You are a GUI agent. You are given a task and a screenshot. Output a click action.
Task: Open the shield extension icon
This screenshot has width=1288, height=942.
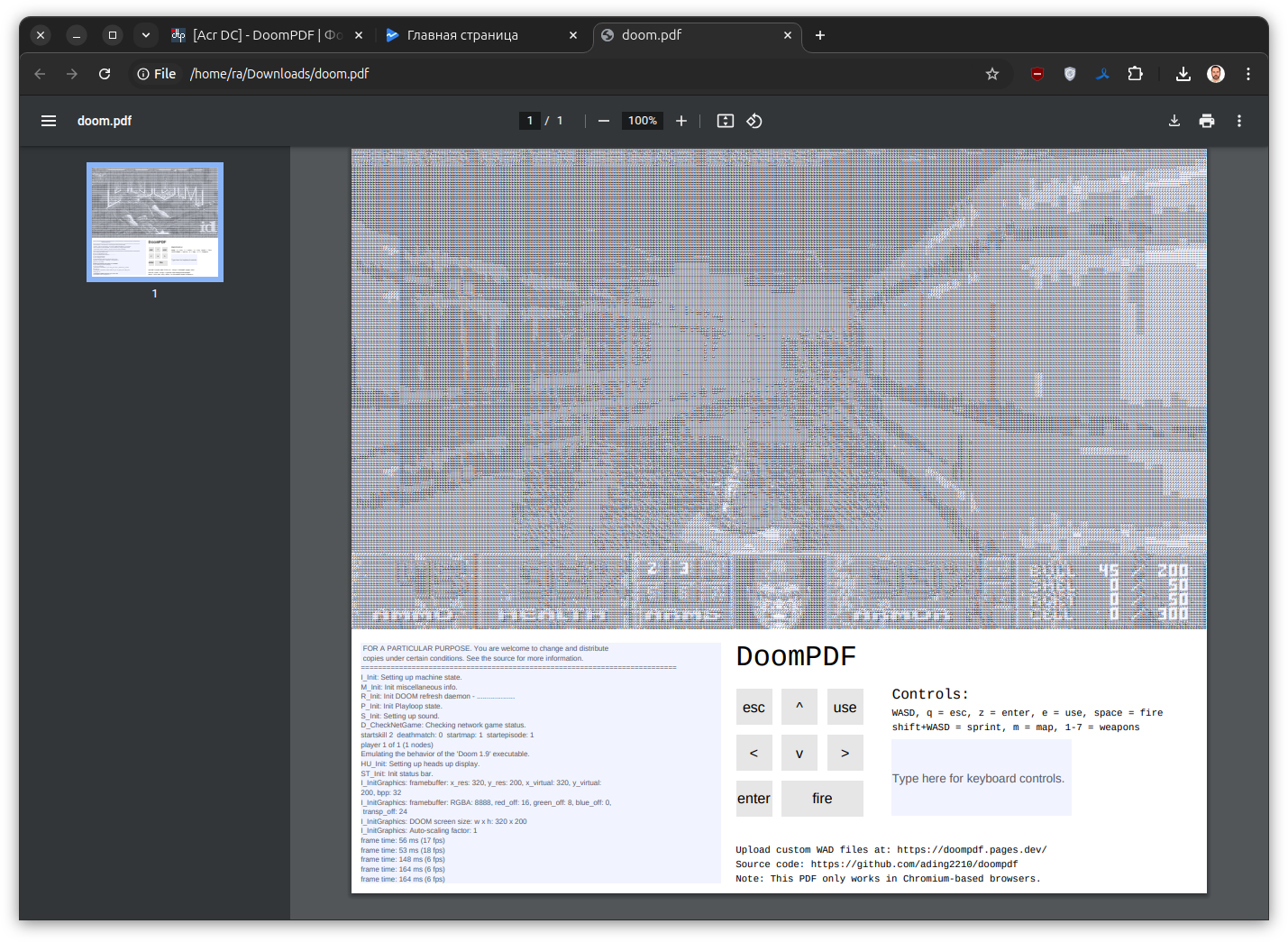1070,74
